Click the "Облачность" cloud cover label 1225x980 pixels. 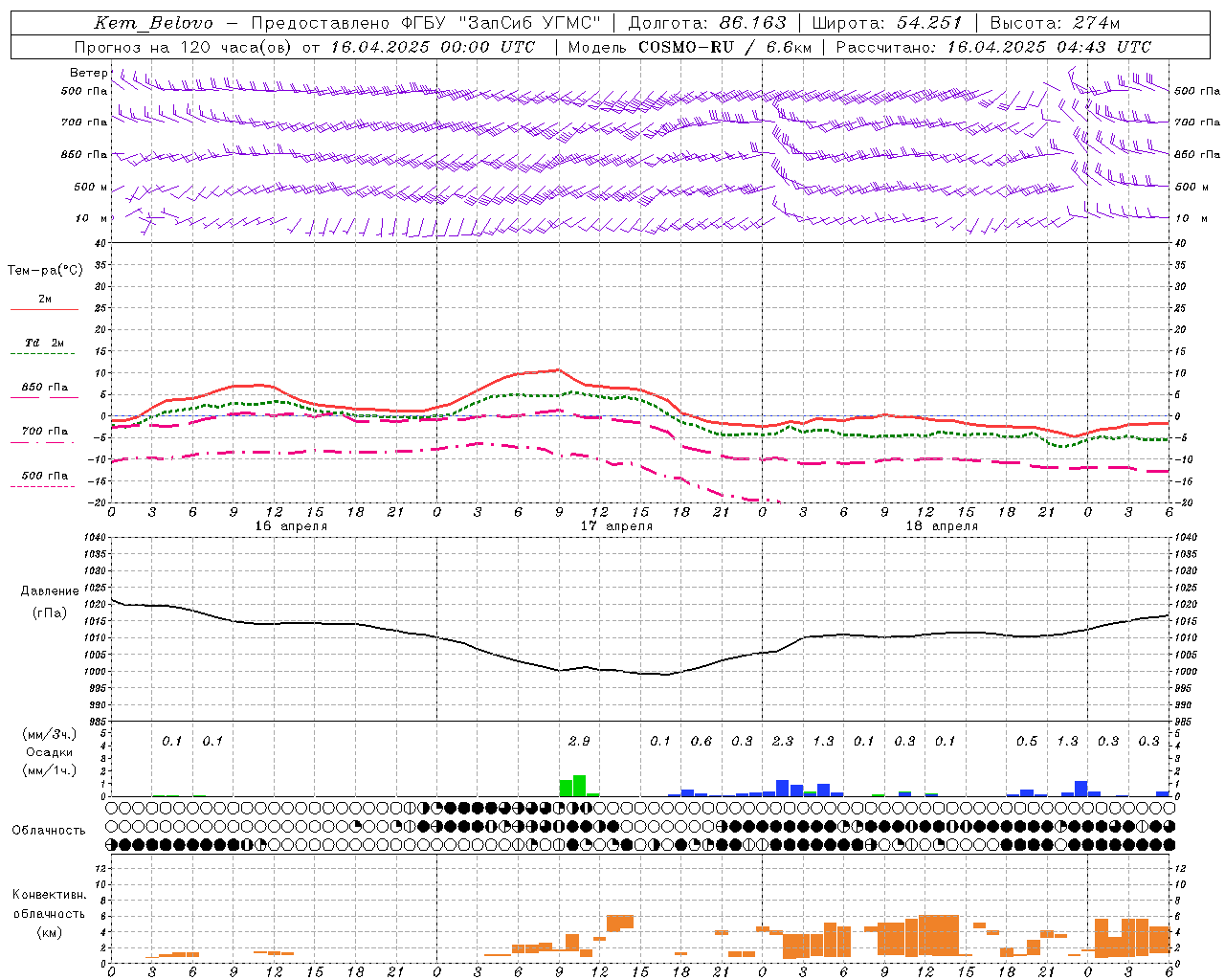tap(49, 831)
